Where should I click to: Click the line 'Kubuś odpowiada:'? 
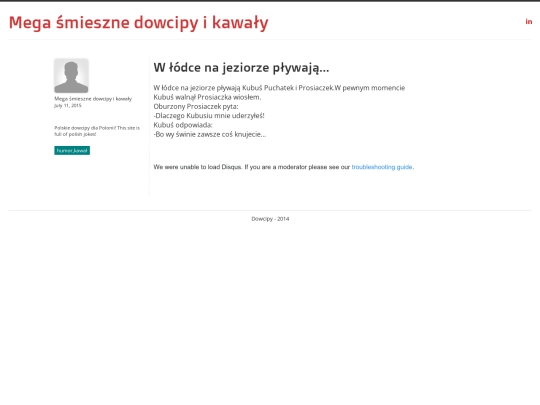pos(183,125)
